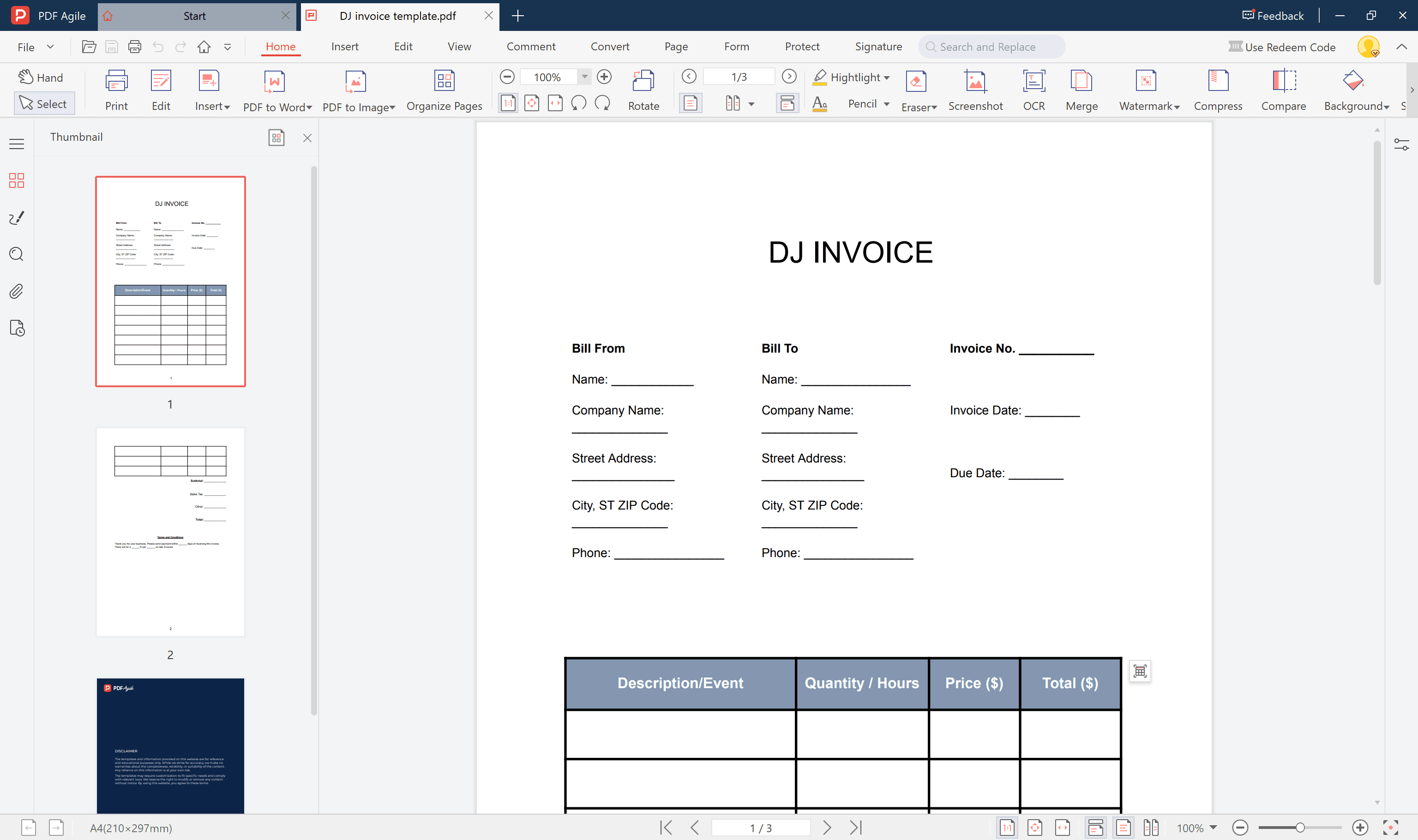
Task: Open the Protect ribbon tab
Action: 802,47
